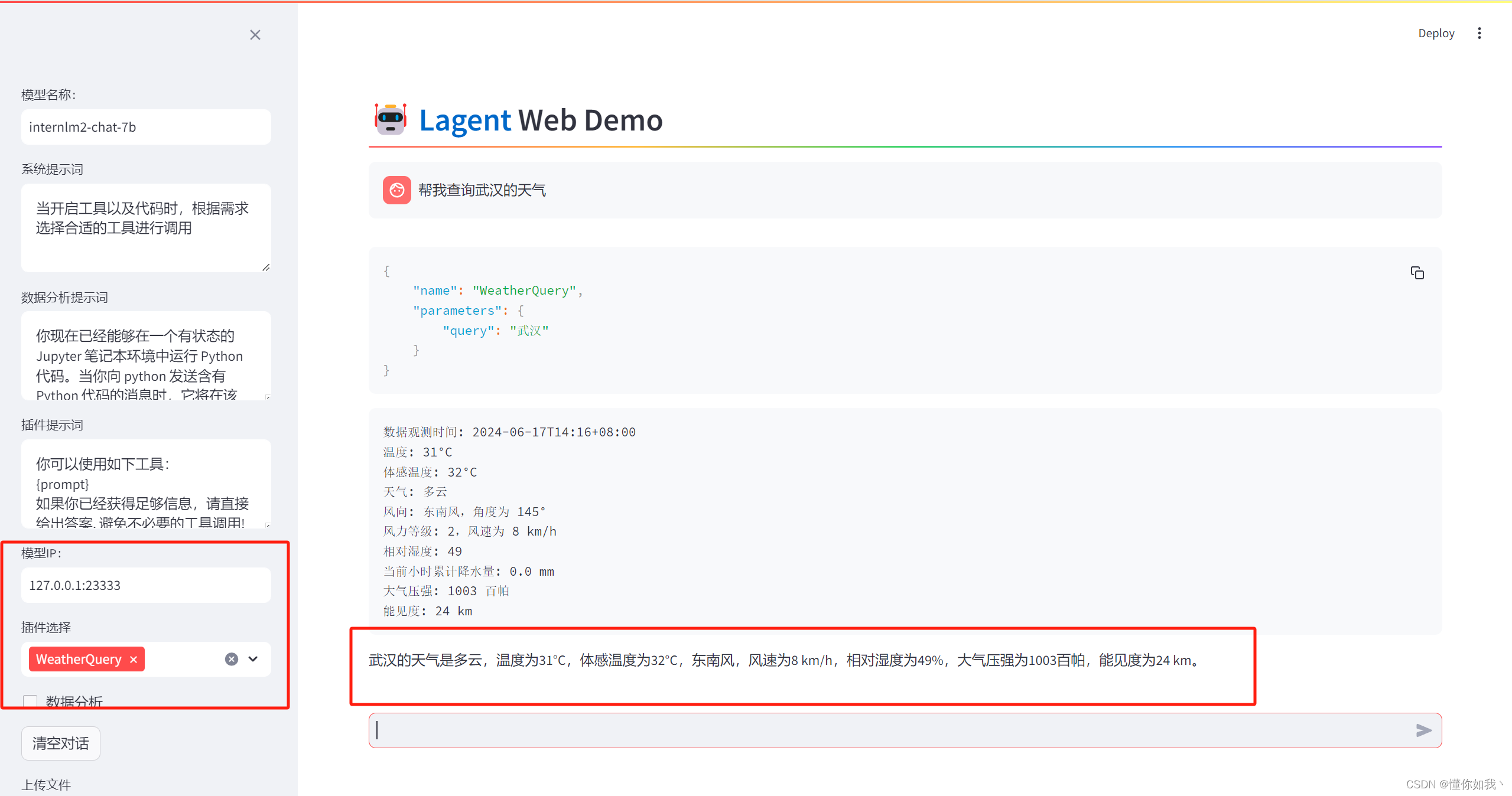Click the 能见度: 24 km line

[x=428, y=611]
